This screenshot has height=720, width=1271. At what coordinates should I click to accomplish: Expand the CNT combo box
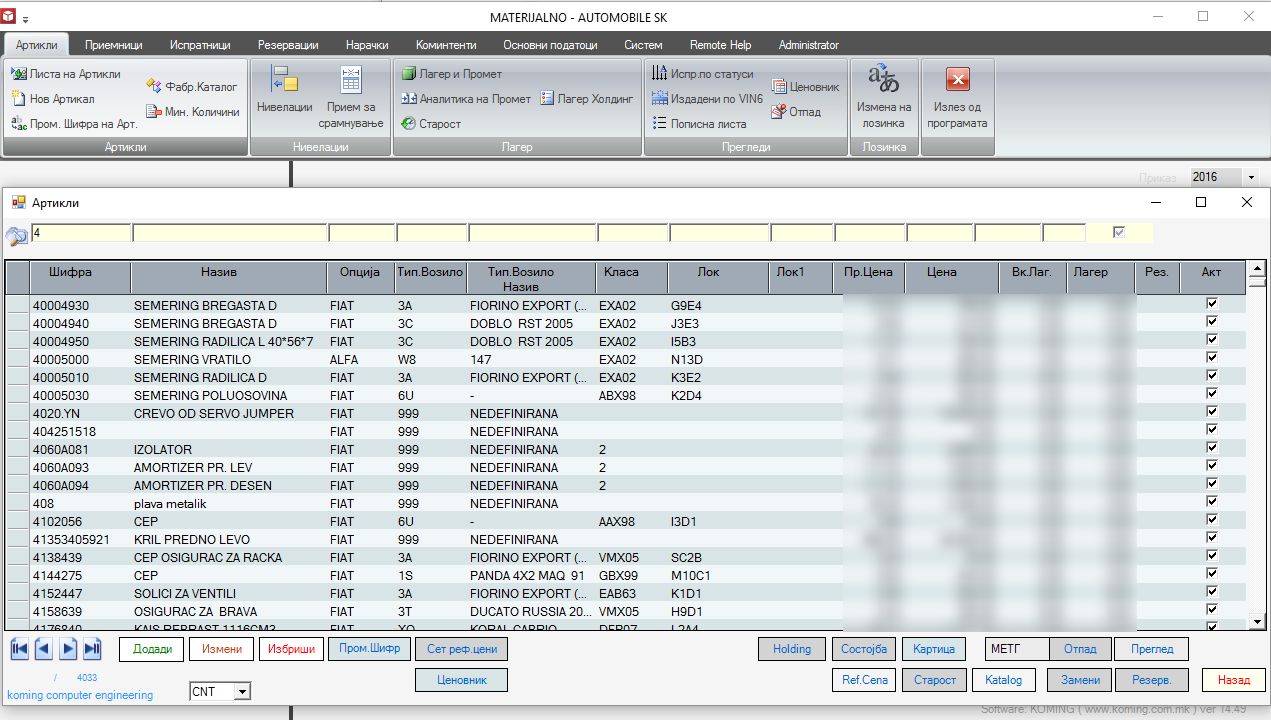pos(242,692)
